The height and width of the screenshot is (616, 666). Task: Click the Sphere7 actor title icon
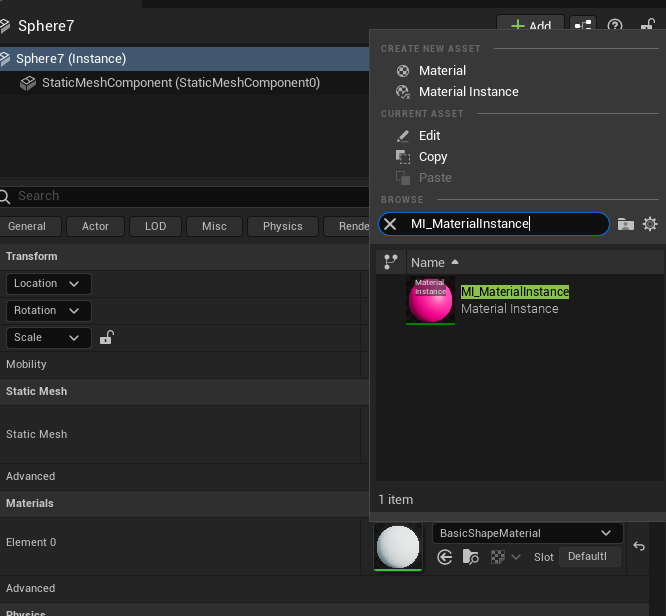(x=5, y=26)
